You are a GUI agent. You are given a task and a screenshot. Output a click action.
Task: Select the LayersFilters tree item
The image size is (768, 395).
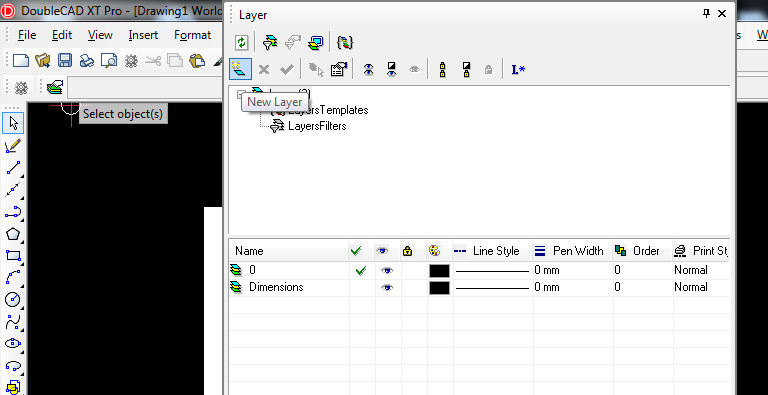coord(317,126)
